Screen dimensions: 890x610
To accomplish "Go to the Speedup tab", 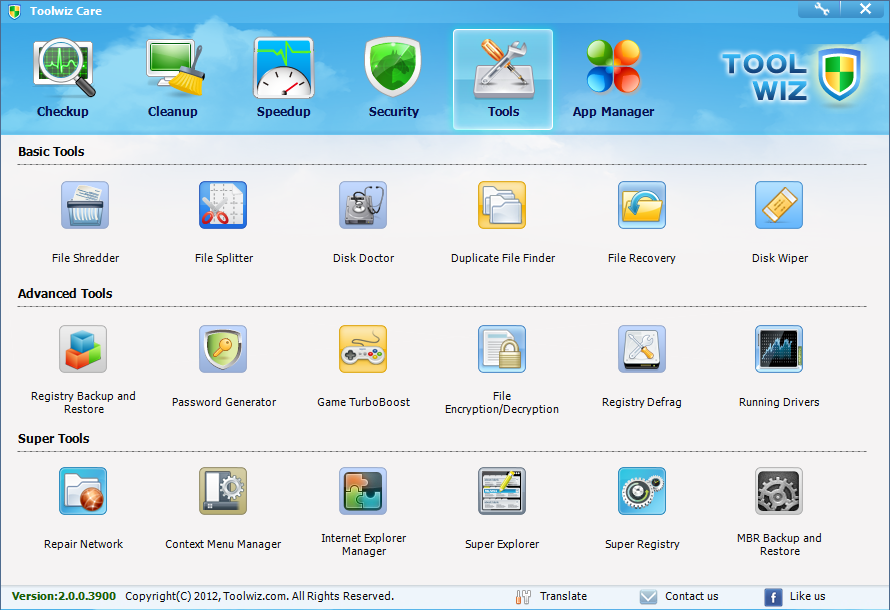I will point(284,79).
